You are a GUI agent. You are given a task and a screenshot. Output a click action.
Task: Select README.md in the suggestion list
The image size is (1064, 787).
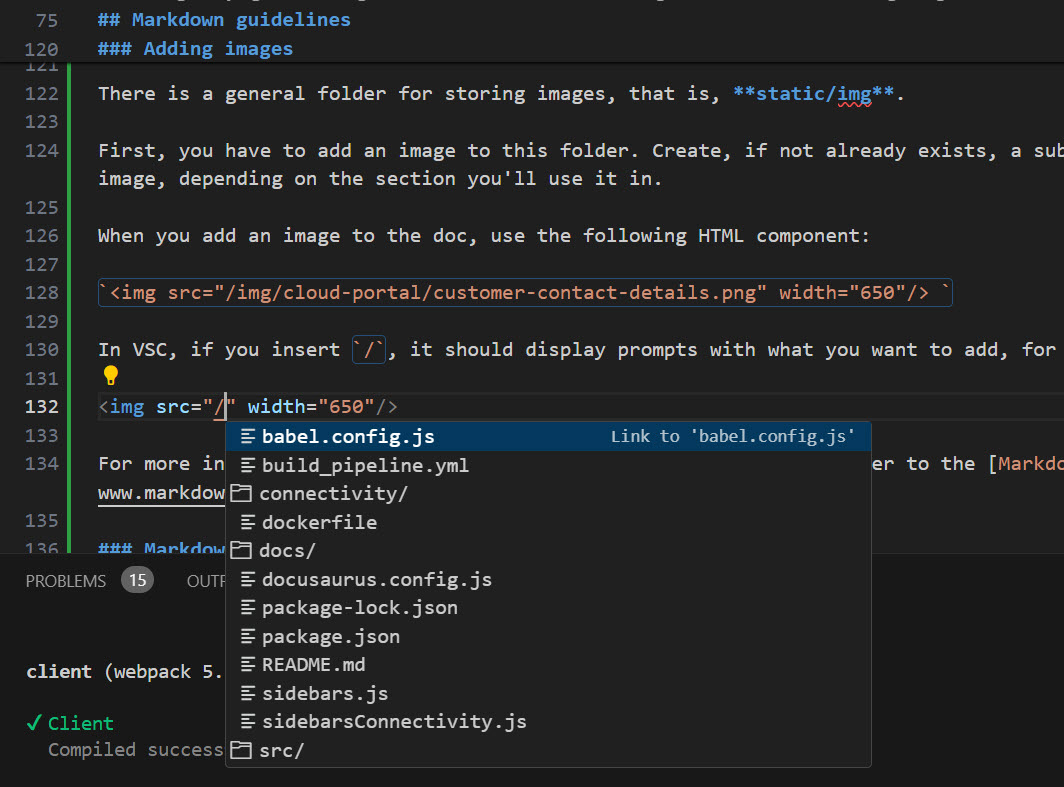tap(548, 665)
